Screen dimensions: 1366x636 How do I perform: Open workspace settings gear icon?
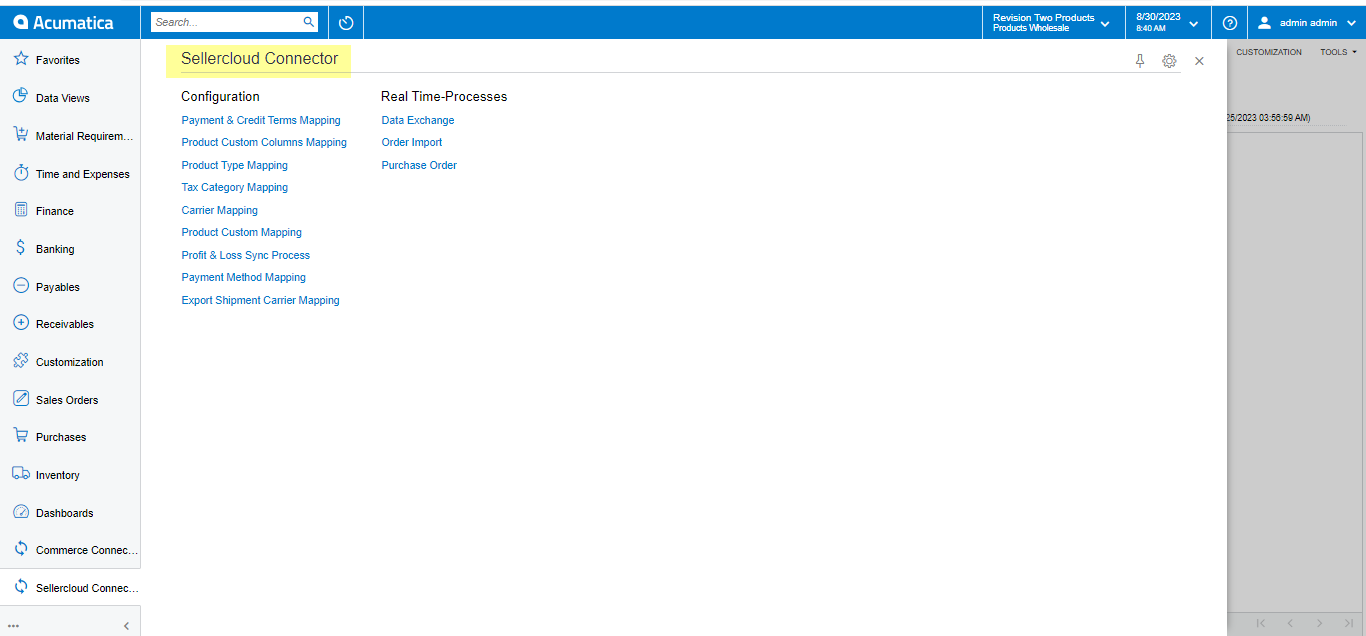click(1169, 61)
